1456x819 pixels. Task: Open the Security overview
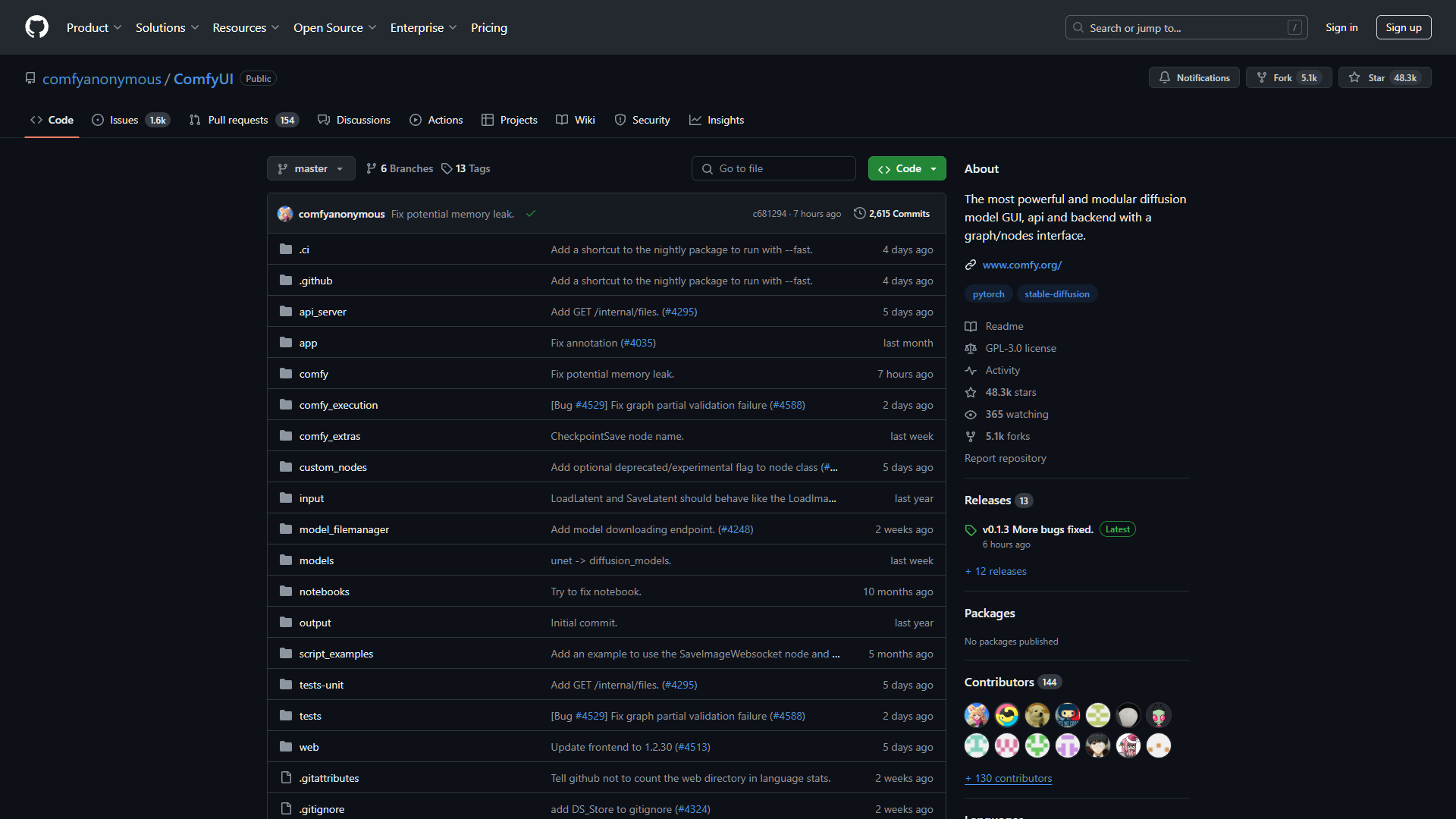(x=651, y=120)
